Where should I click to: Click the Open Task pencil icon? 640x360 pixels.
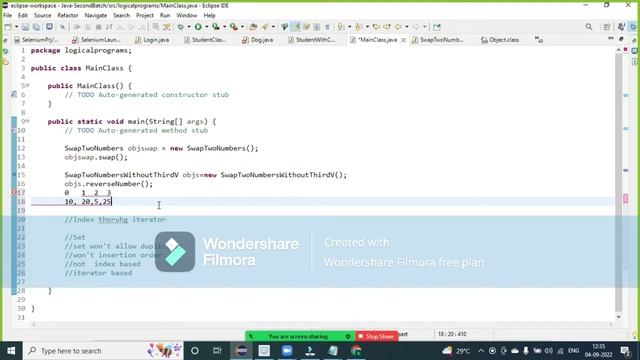pyautogui.click(x=265, y=27)
